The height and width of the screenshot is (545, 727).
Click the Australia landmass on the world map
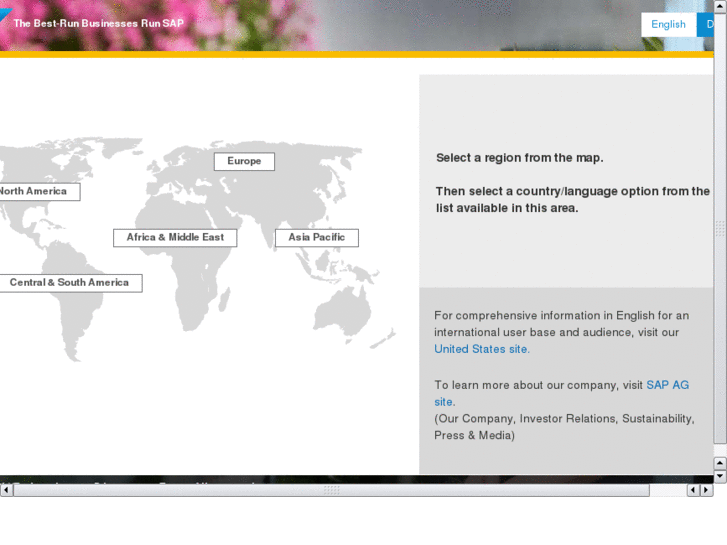coord(343,312)
